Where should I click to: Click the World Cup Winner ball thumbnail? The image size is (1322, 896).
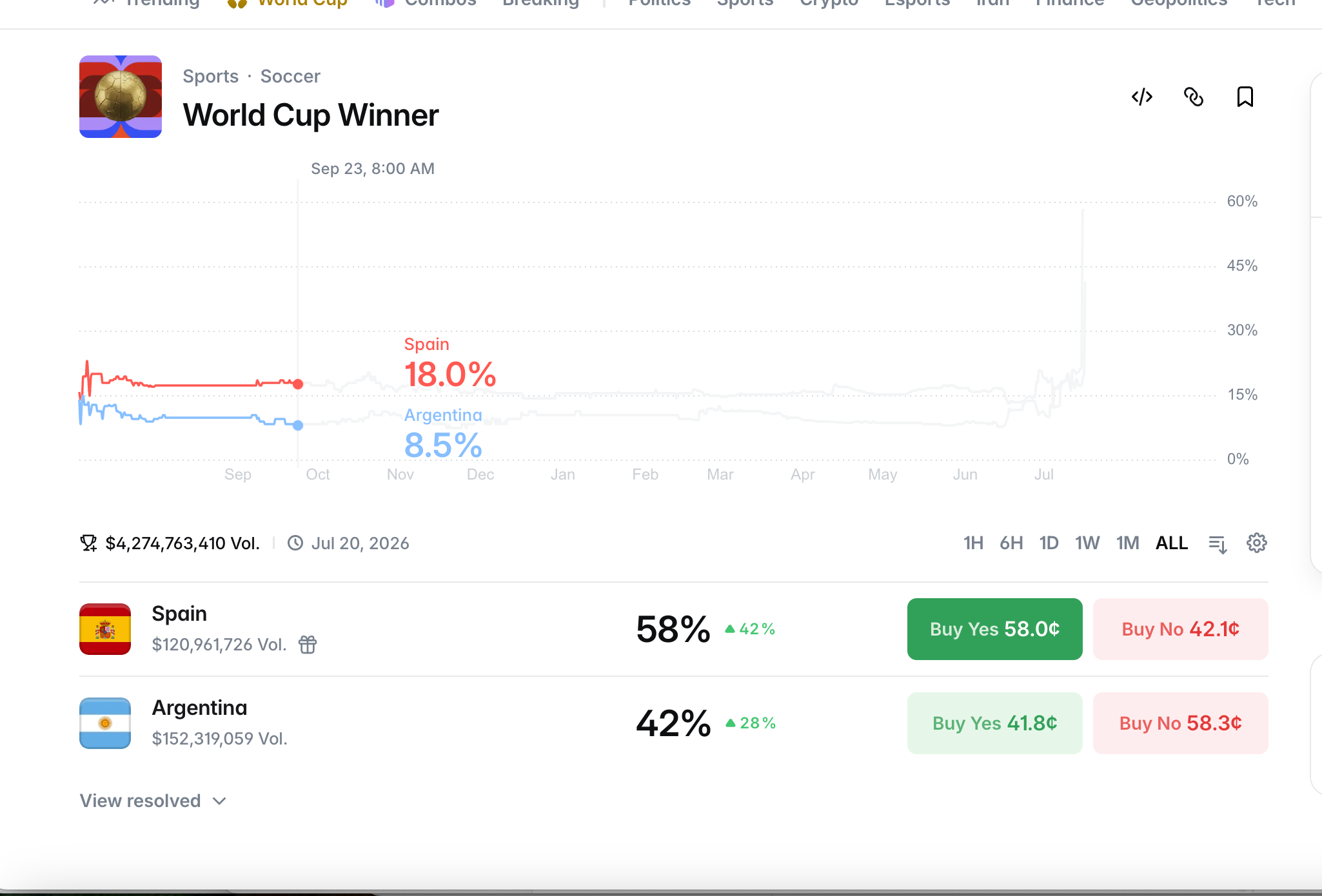point(121,97)
